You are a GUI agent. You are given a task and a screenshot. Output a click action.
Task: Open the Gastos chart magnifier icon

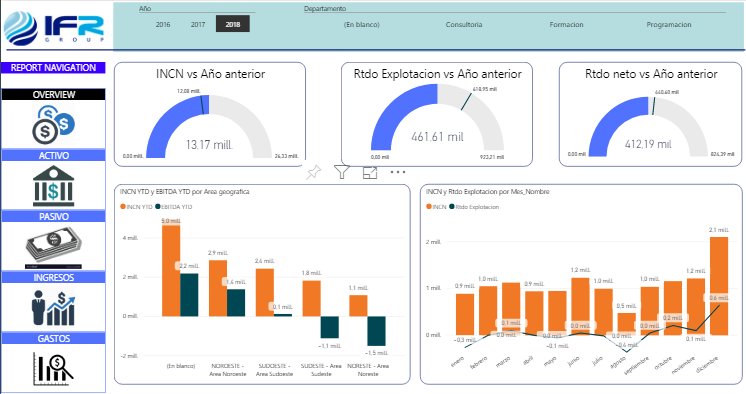[x=53, y=368]
